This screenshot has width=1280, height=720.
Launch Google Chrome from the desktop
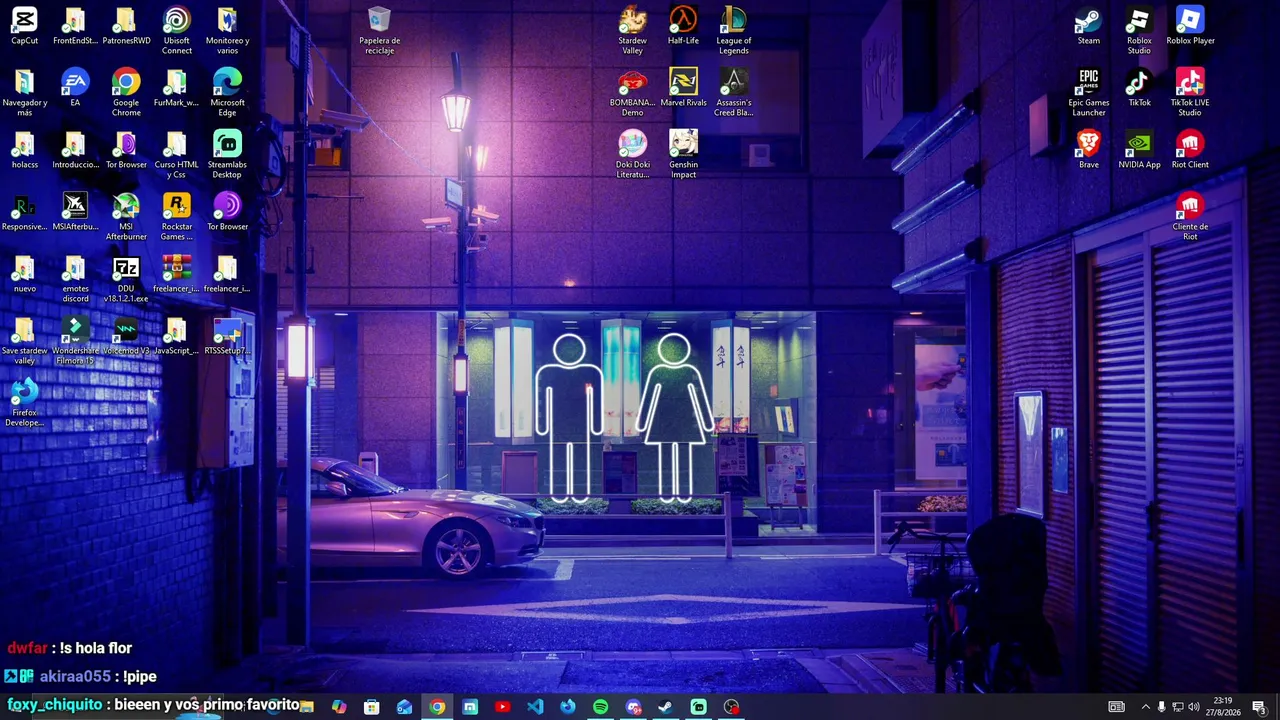[x=126, y=93]
